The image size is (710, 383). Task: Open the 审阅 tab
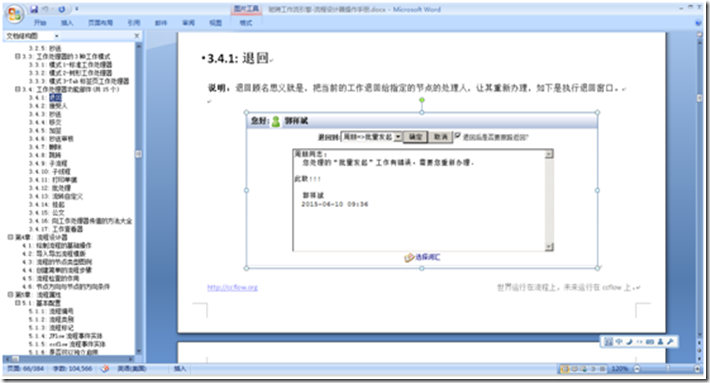tap(188, 23)
